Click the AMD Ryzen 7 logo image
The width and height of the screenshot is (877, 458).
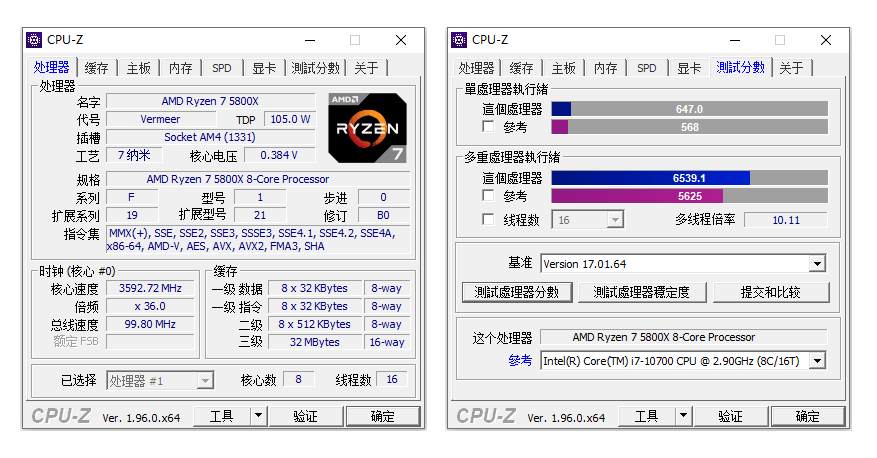367,127
